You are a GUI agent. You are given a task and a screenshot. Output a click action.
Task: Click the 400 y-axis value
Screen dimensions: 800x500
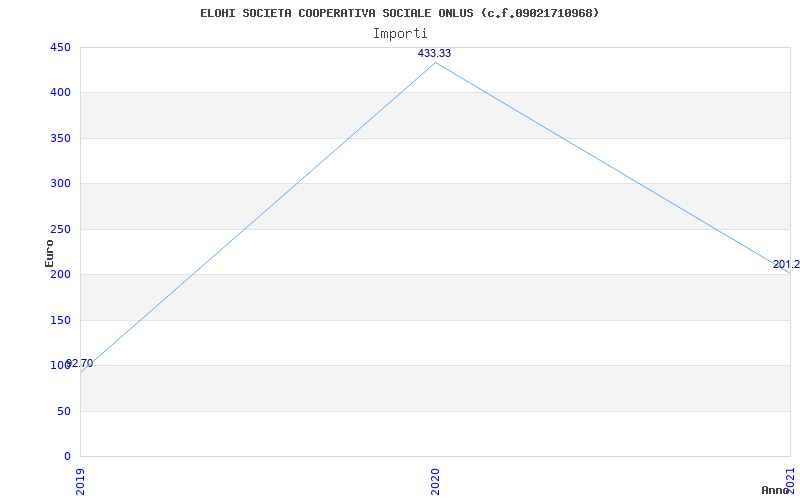60,93
